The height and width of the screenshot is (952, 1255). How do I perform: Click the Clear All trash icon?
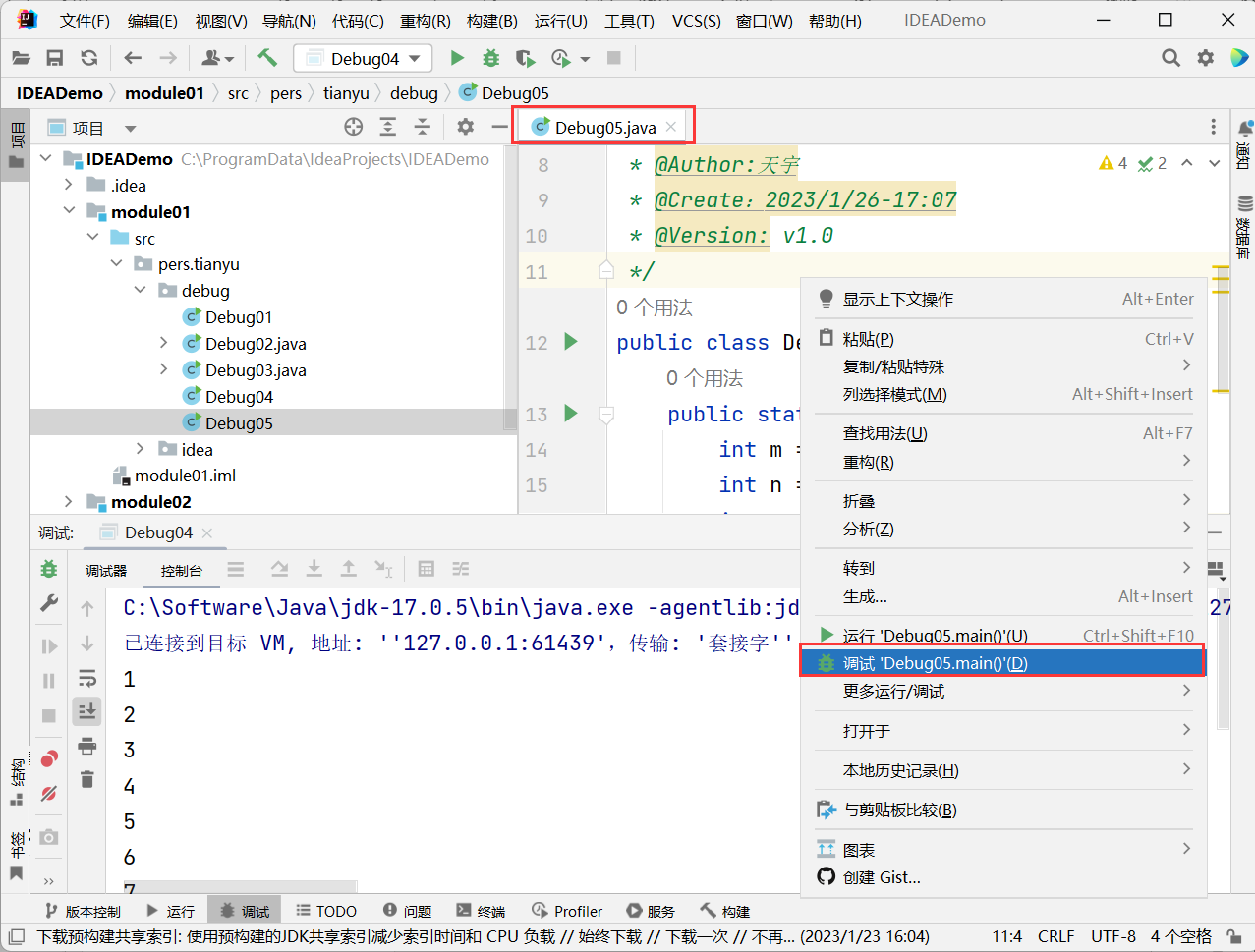(87, 779)
